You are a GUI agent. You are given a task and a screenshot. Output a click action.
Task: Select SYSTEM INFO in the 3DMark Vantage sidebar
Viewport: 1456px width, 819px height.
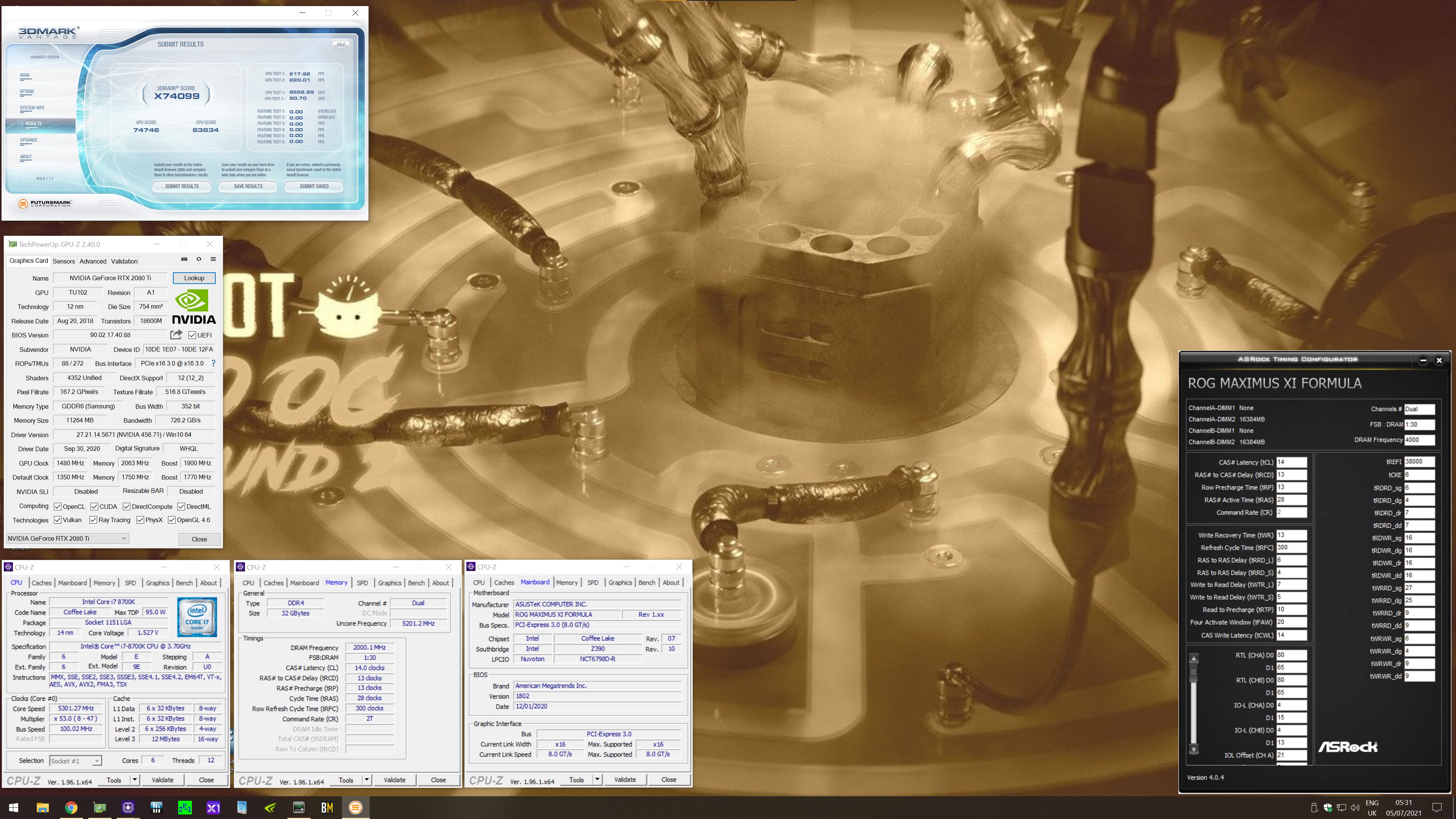(x=32, y=107)
